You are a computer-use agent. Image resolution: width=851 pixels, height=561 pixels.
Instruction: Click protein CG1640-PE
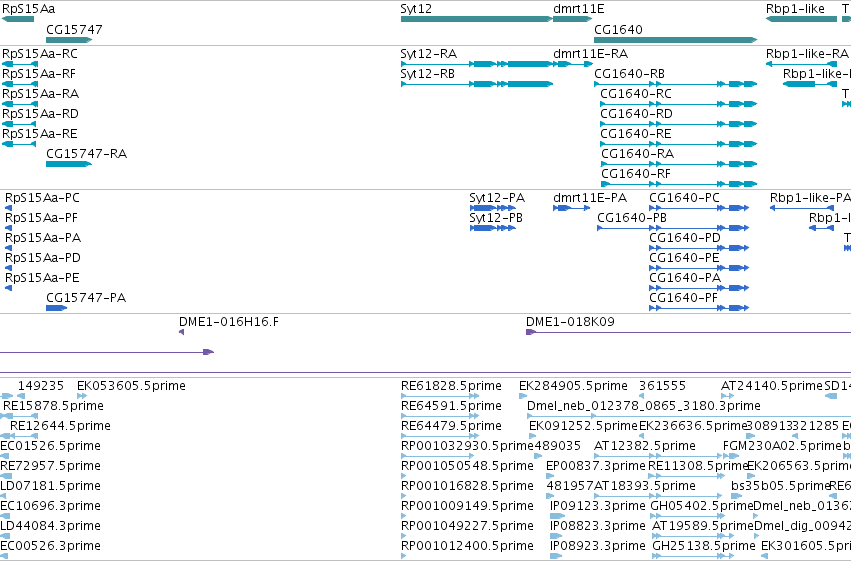[684, 258]
